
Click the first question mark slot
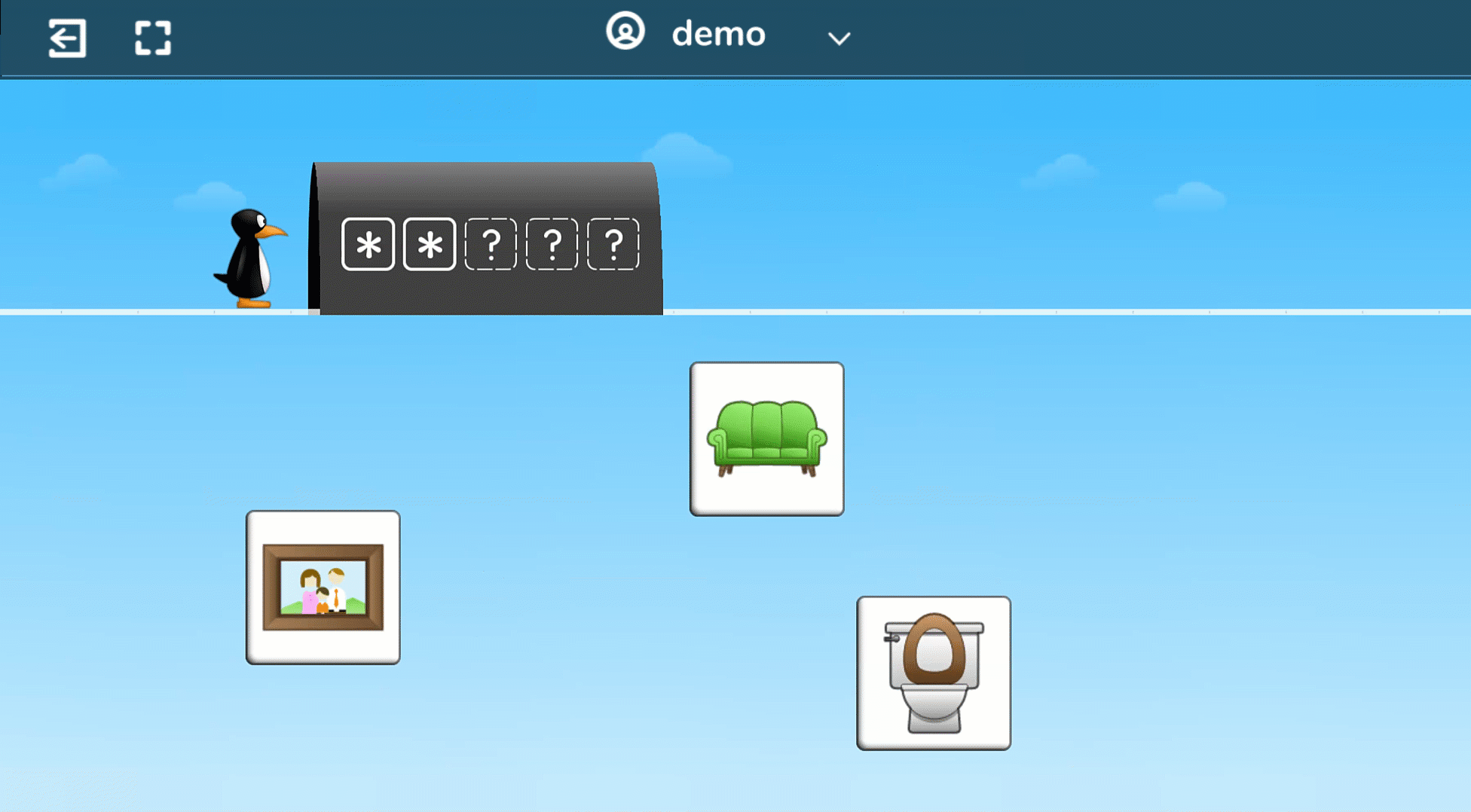tap(491, 244)
